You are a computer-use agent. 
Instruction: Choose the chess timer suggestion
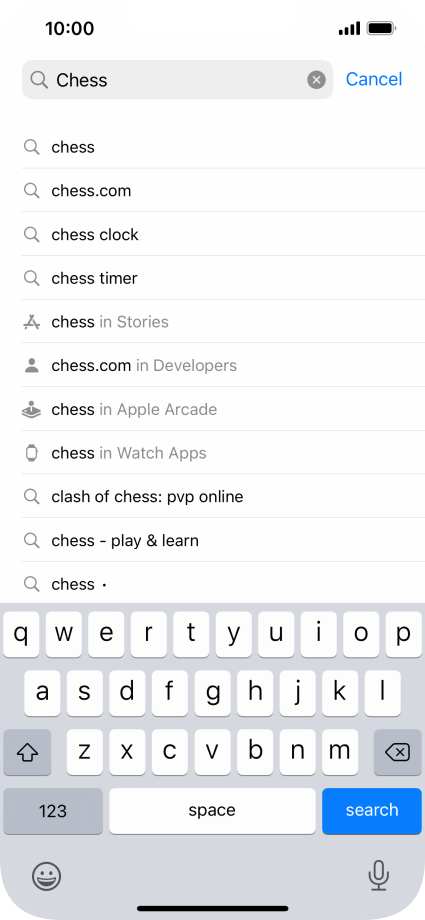223,278
